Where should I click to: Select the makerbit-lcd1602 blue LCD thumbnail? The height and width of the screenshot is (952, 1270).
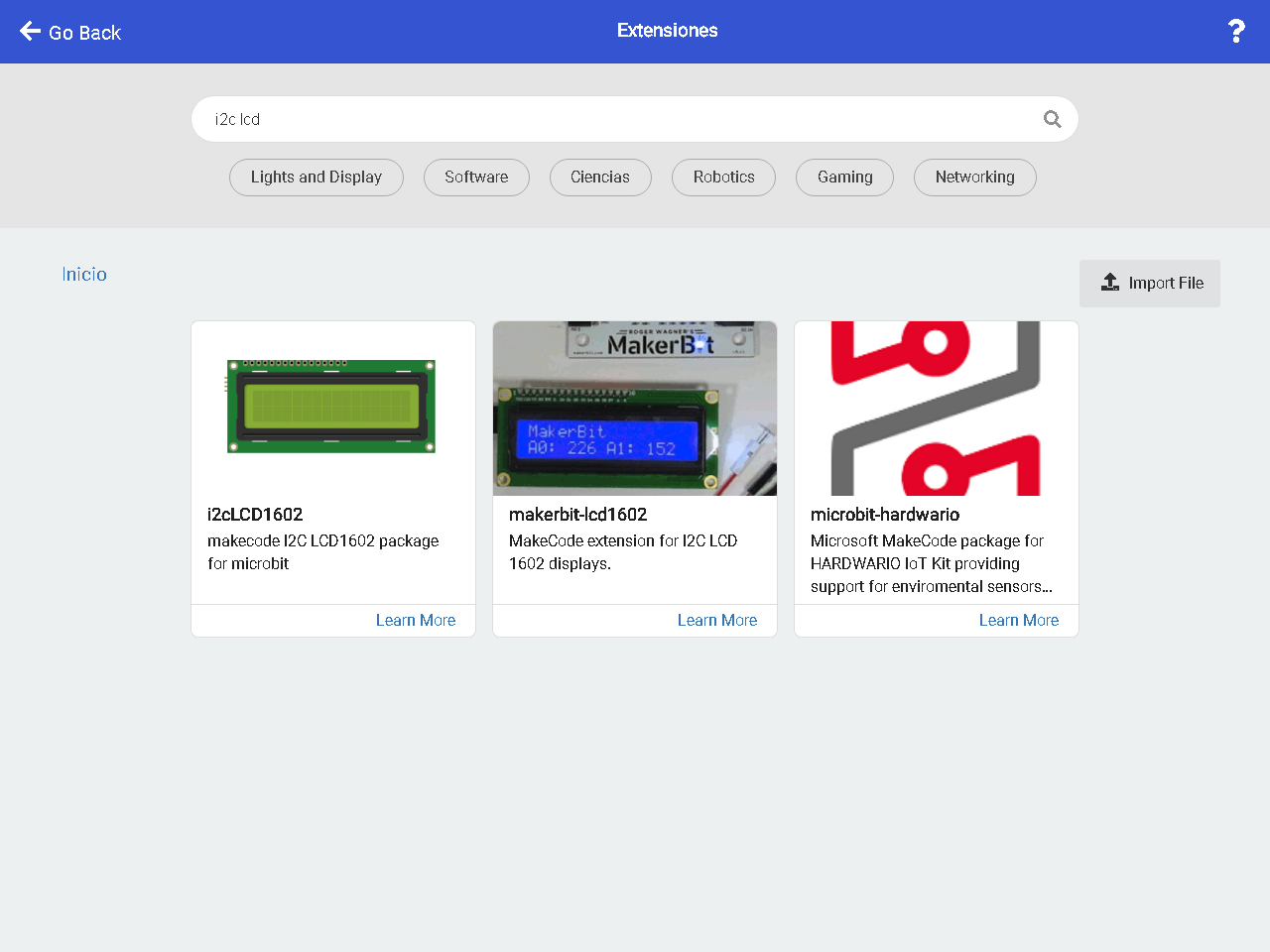[635, 409]
